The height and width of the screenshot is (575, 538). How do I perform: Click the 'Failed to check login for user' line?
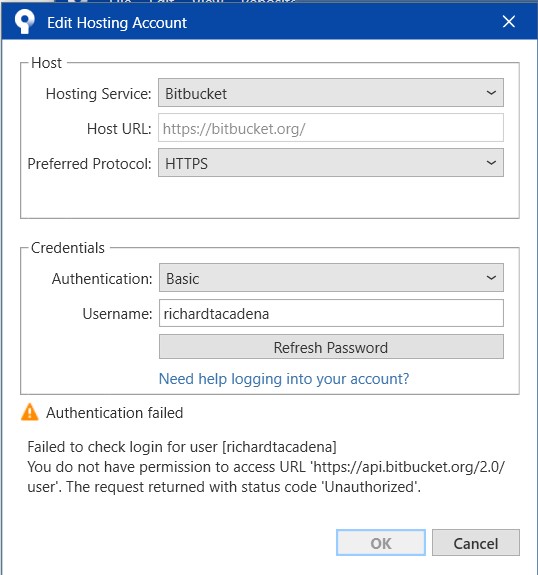182,447
